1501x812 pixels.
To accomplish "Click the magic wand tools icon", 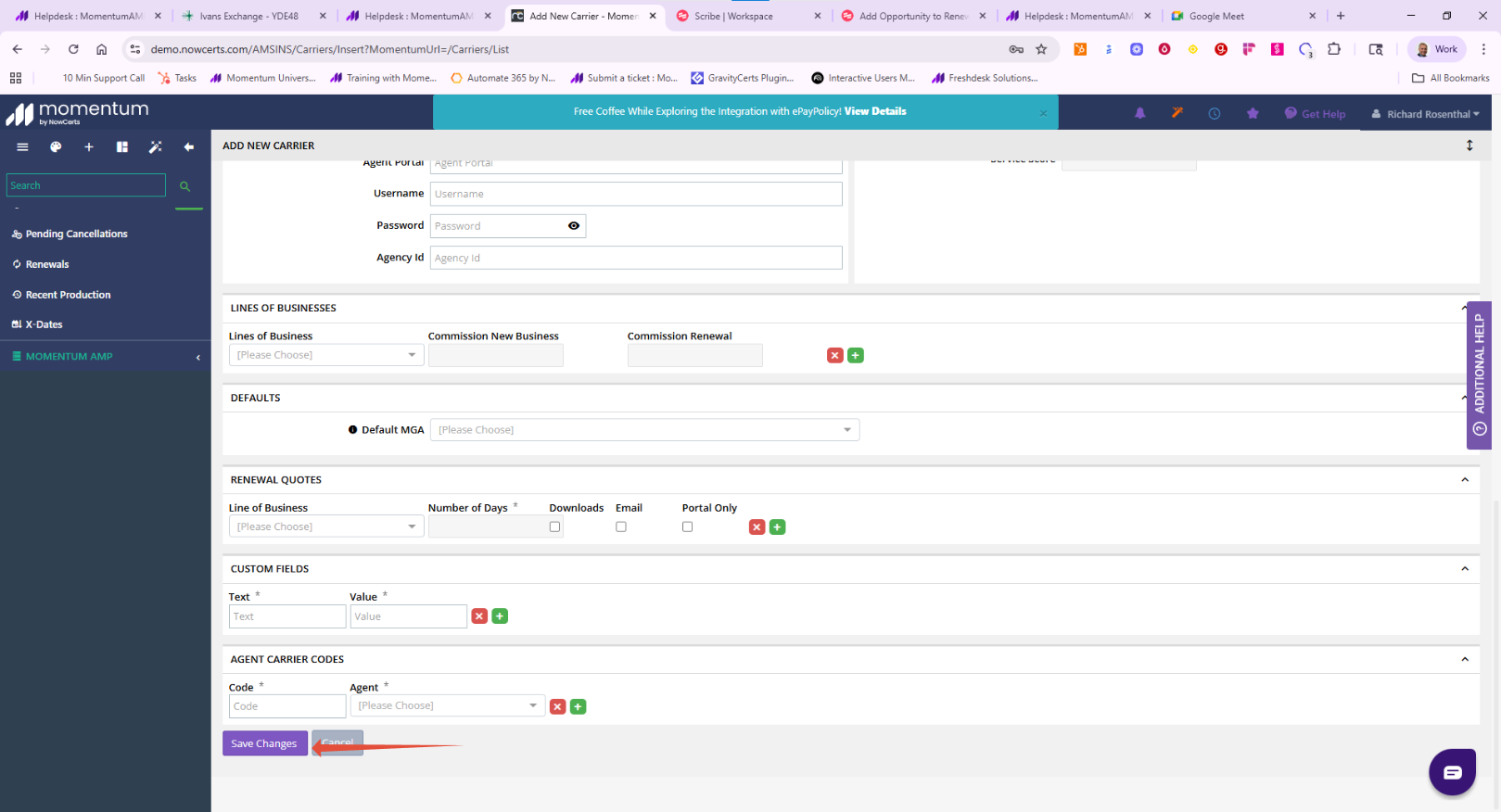I will [156, 146].
